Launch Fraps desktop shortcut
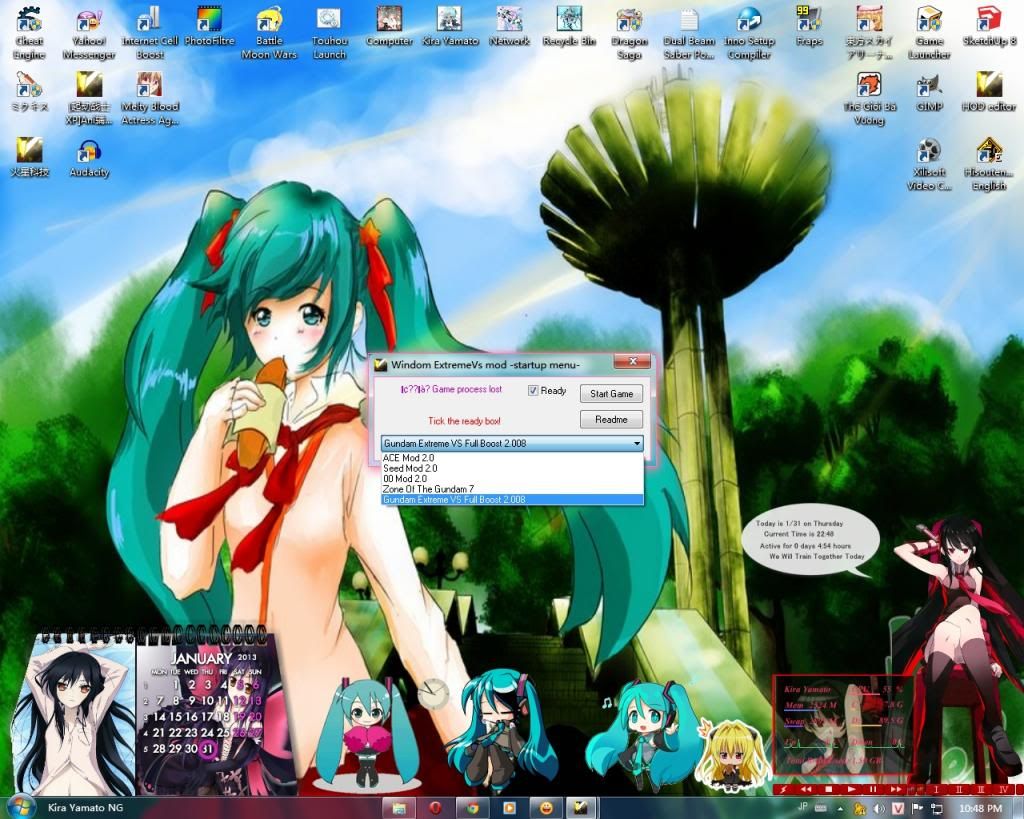The image size is (1024, 819). tap(809, 27)
